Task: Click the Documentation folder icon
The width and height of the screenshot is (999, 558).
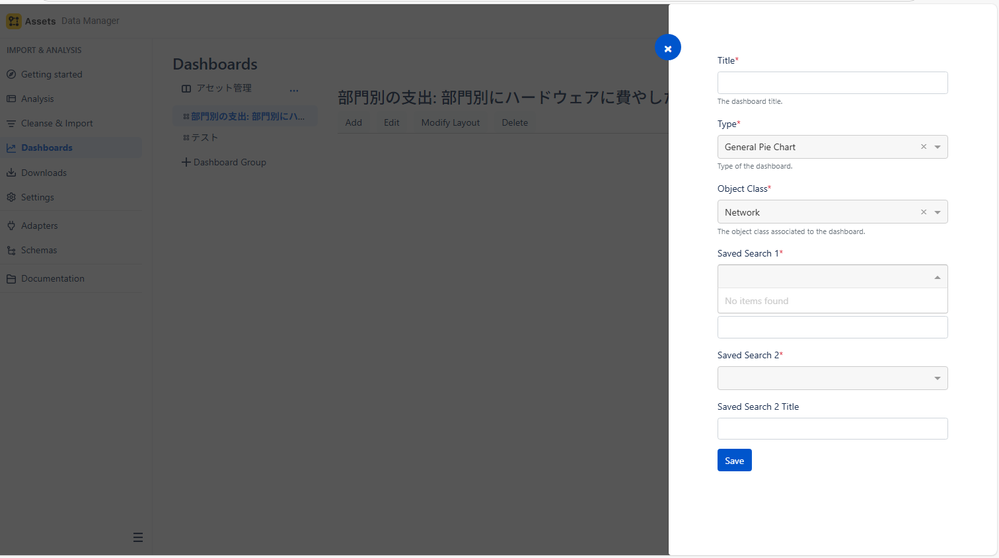Action: click(11, 278)
